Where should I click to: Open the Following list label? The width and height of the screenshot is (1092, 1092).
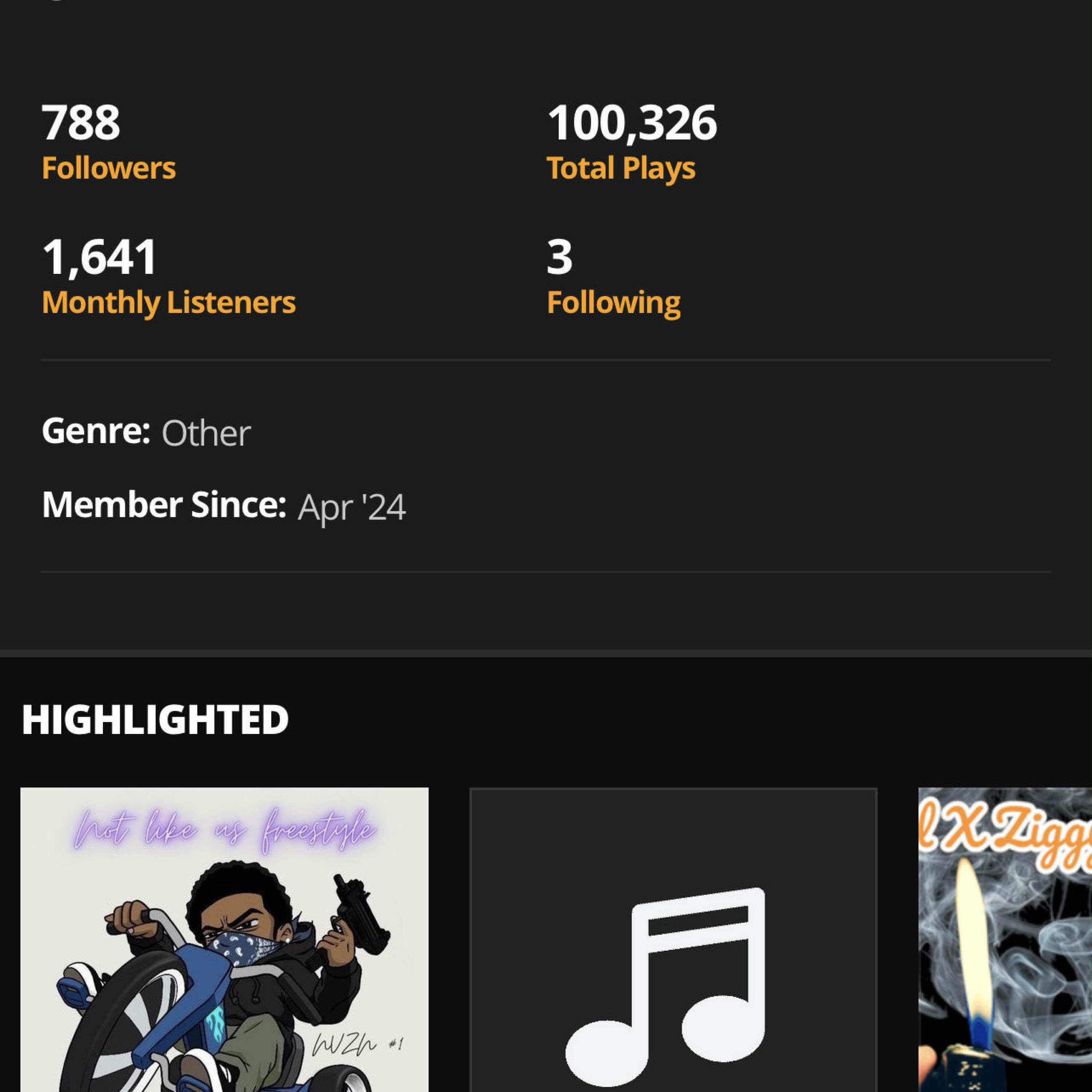(x=613, y=302)
